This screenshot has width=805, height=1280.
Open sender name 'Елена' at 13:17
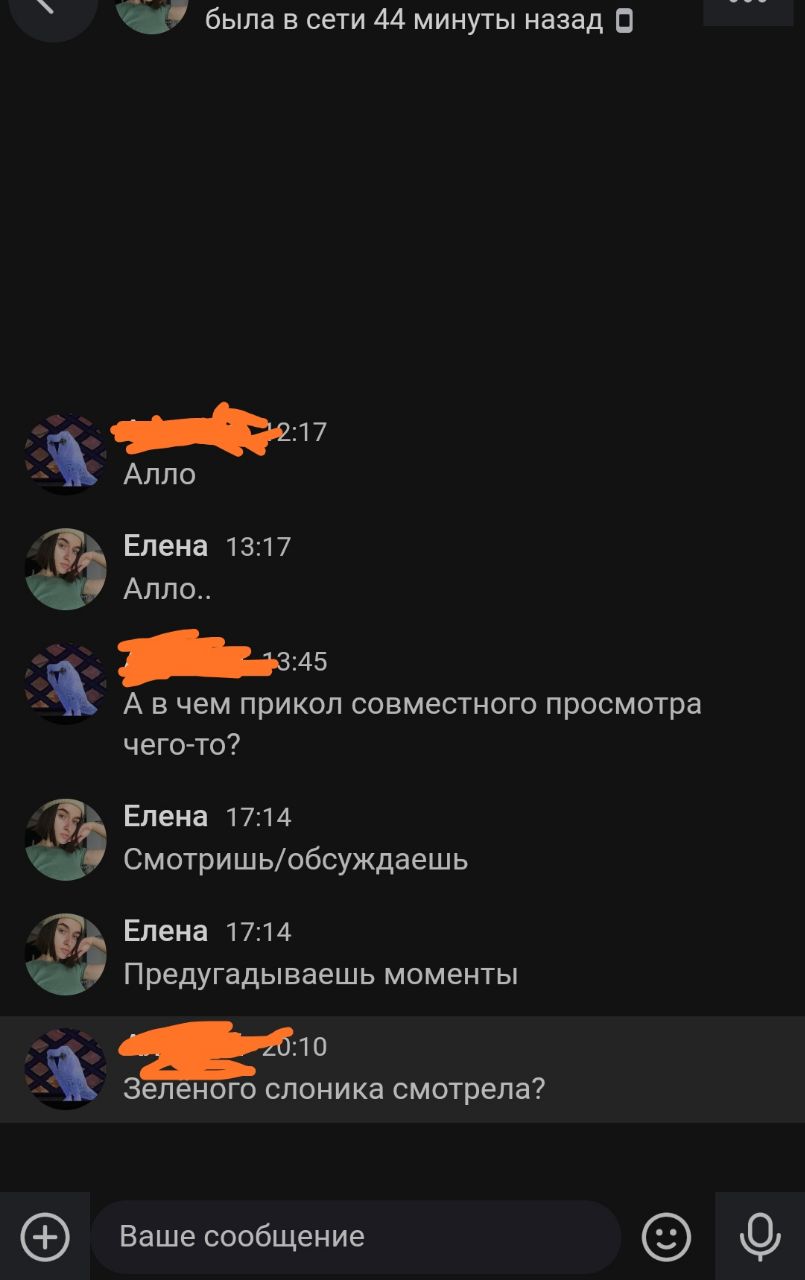click(x=166, y=546)
